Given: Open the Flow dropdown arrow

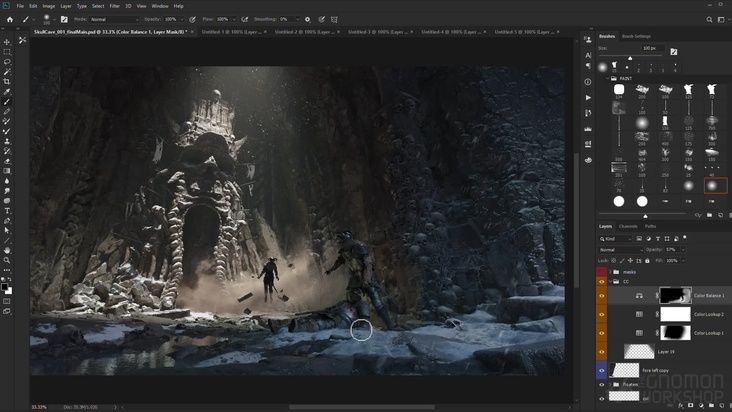Looking at the screenshot, I should point(233,20).
